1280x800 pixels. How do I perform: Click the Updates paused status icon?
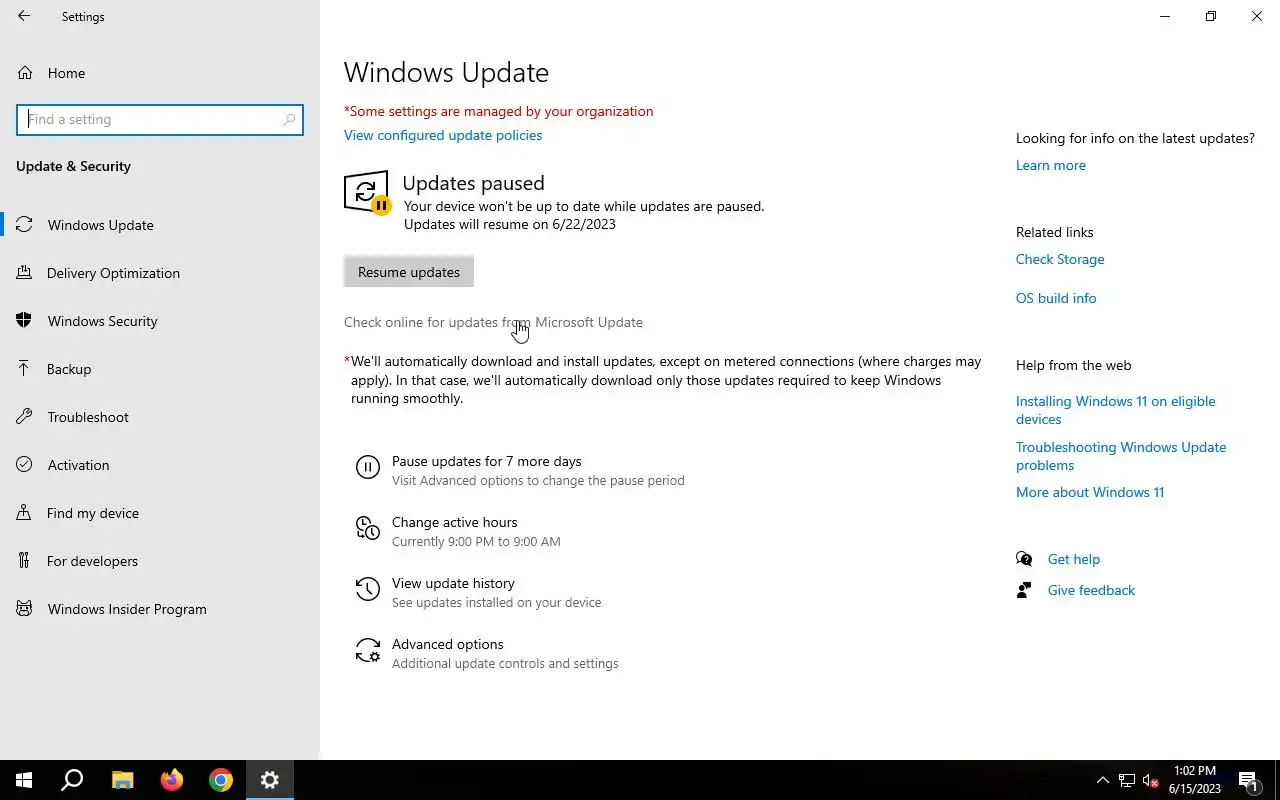click(367, 192)
